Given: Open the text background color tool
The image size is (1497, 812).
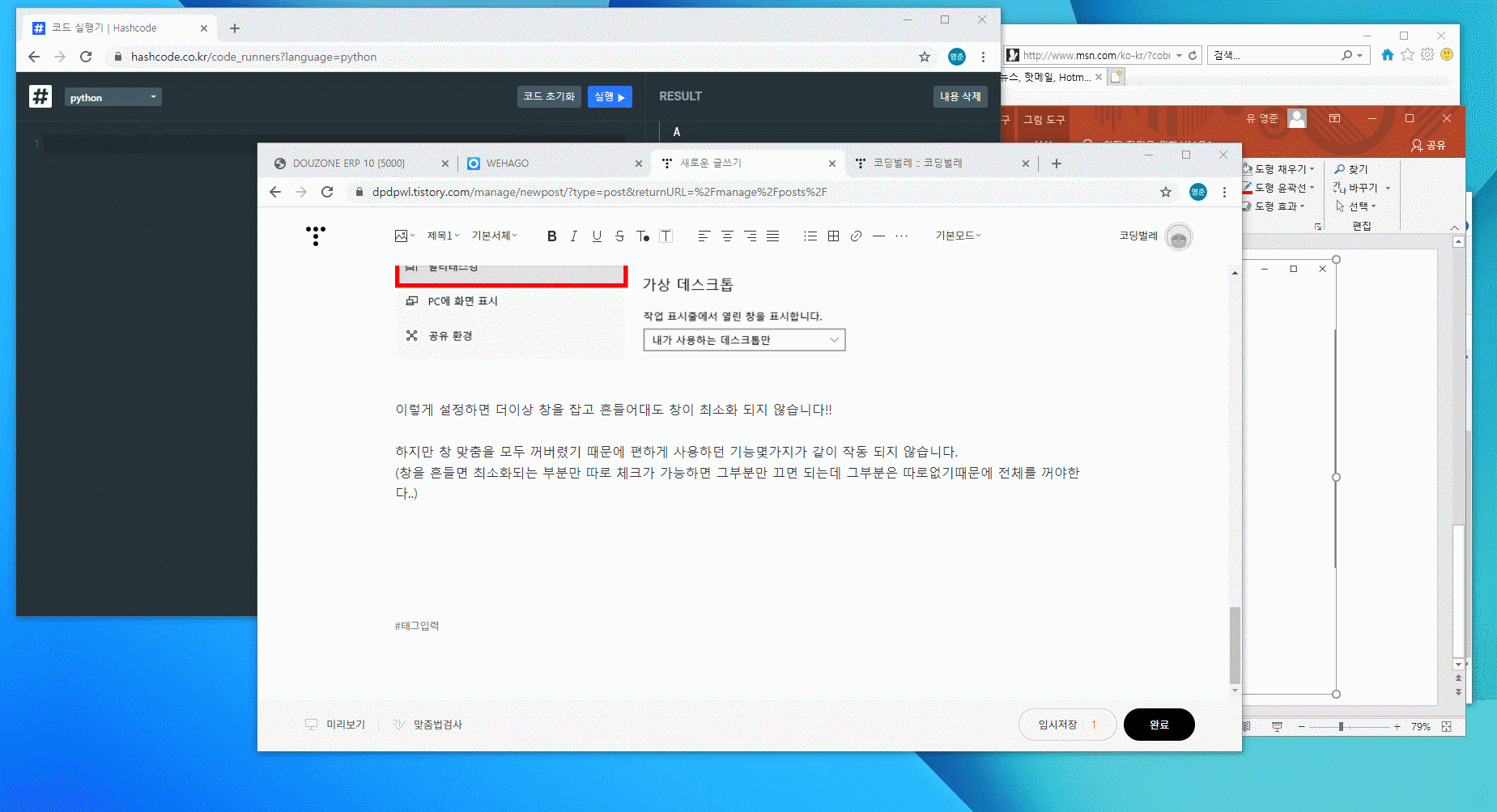Looking at the screenshot, I should 666,236.
